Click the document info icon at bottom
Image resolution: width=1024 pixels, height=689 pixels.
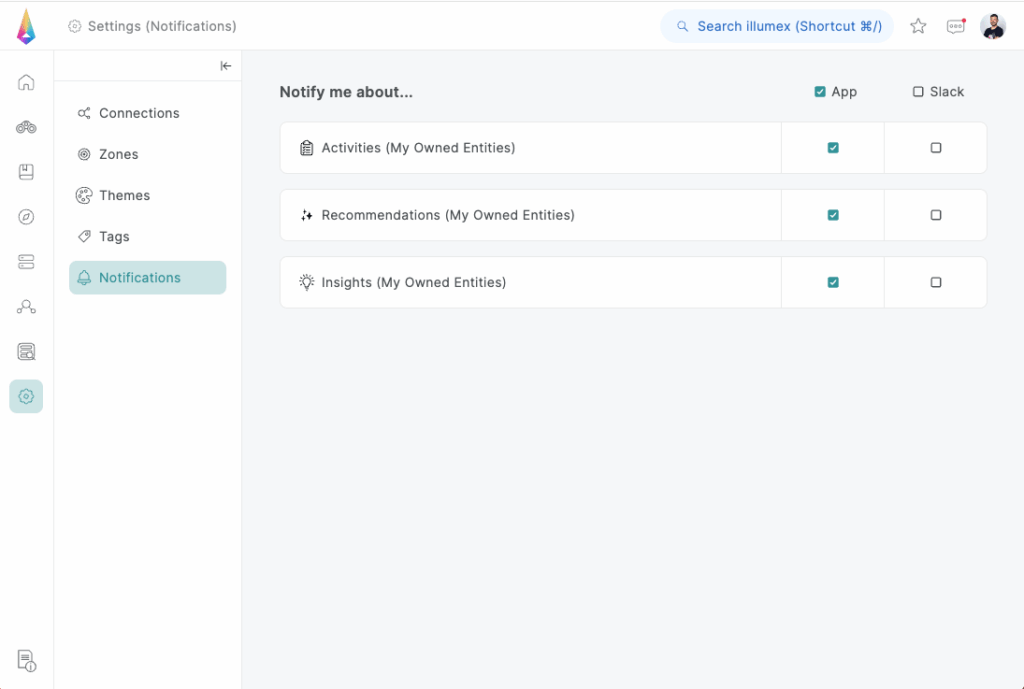point(26,660)
